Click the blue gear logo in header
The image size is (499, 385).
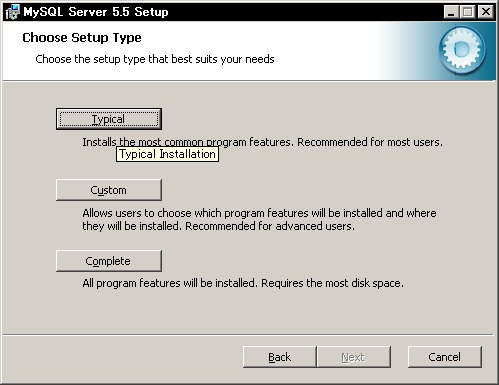click(462, 50)
